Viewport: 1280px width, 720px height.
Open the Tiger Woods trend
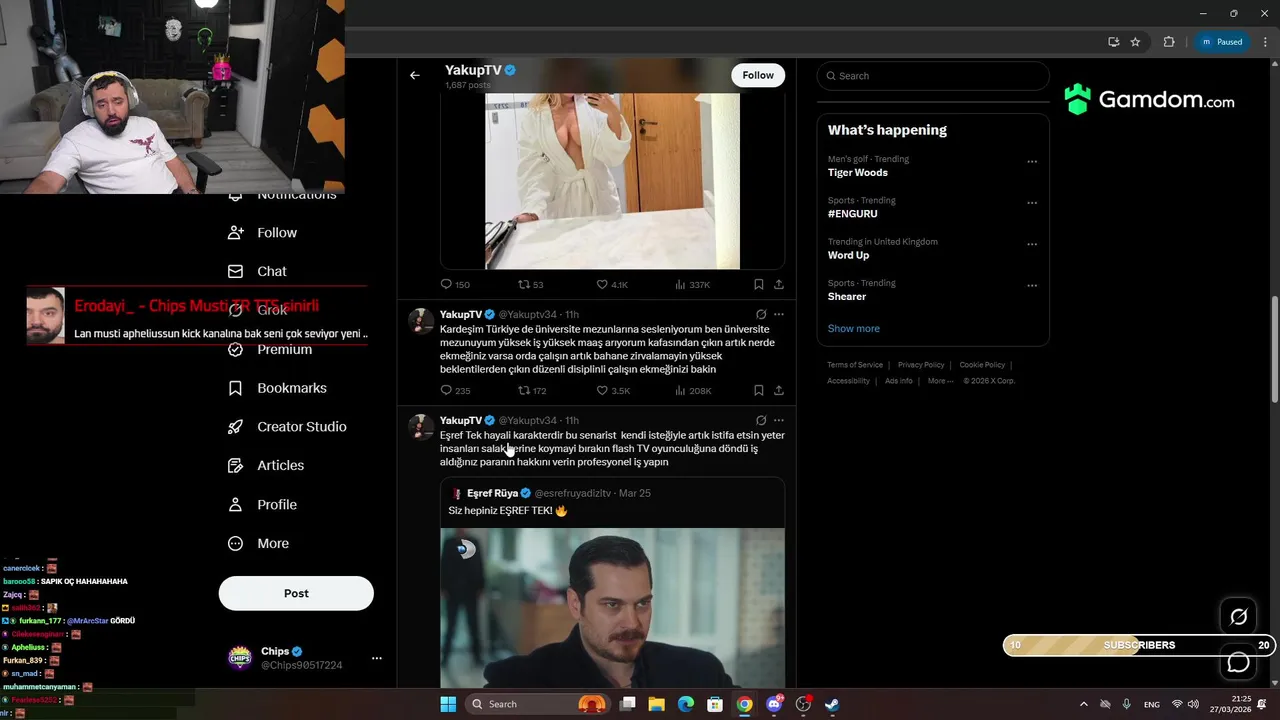857,172
